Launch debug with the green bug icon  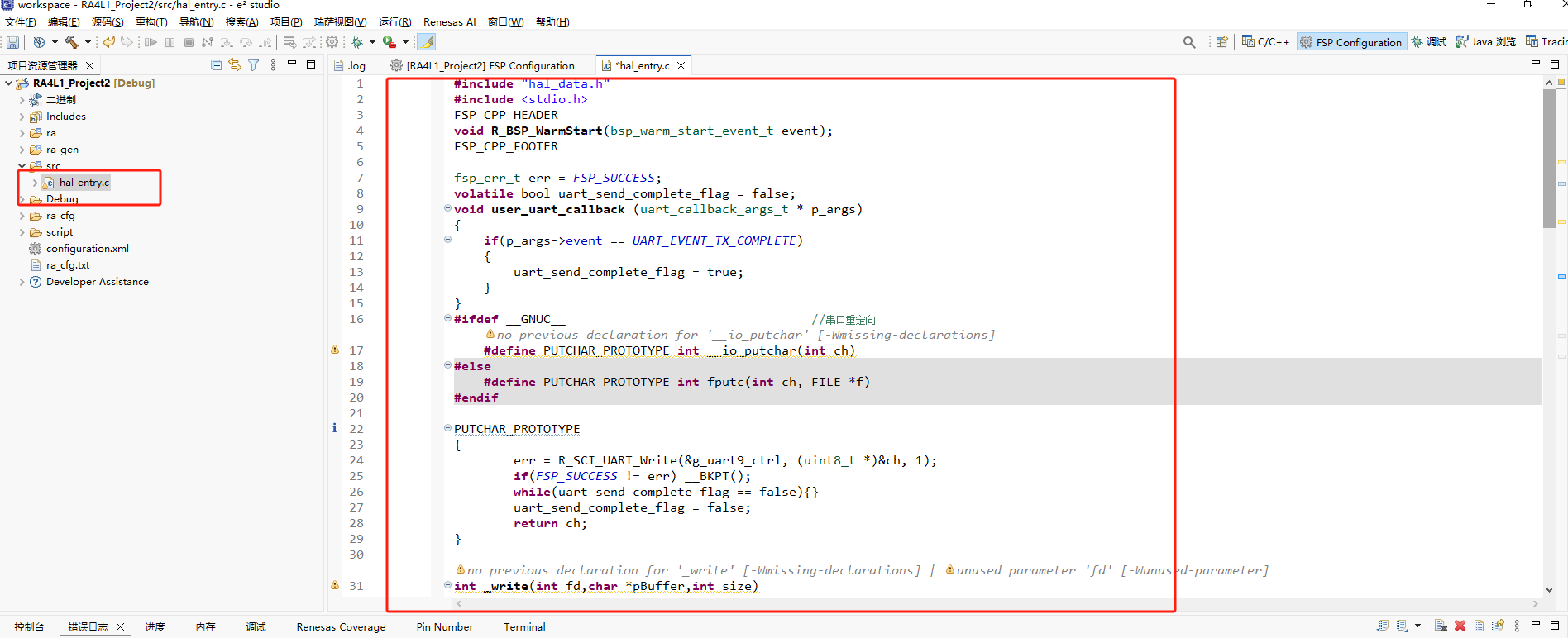(357, 42)
